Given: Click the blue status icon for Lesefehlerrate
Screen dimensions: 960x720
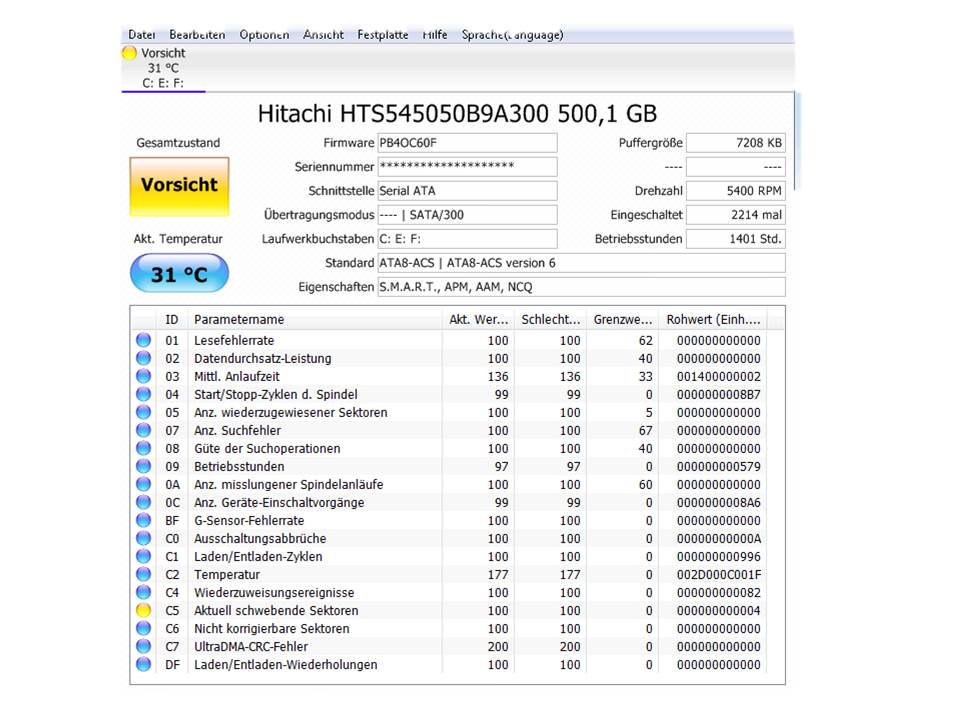Looking at the screenshot, I should click(143, 340).
